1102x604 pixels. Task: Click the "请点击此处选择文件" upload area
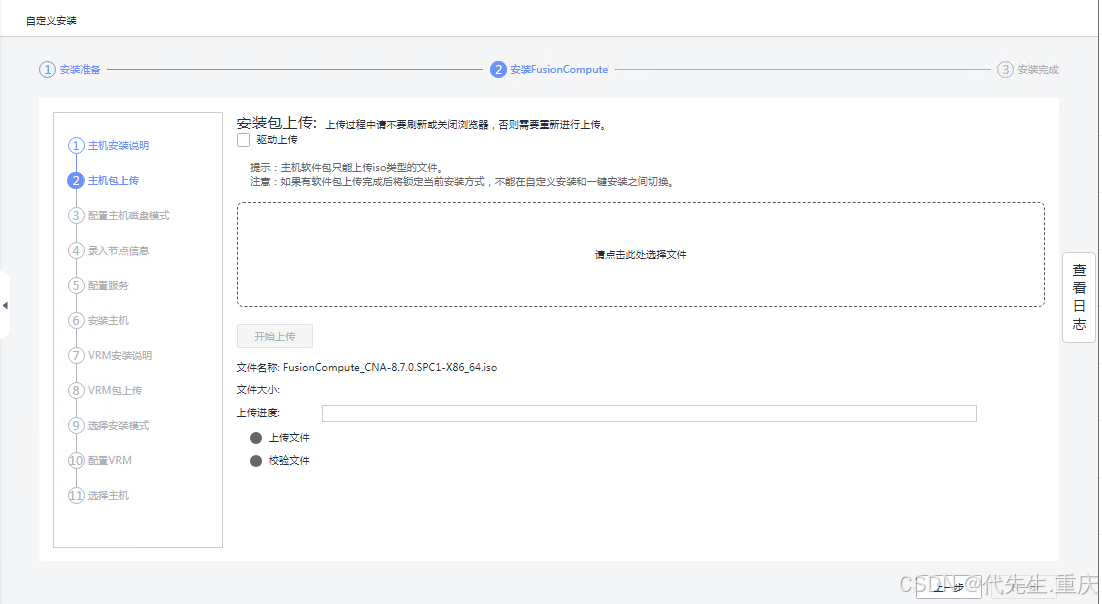(x=641, y=254)
